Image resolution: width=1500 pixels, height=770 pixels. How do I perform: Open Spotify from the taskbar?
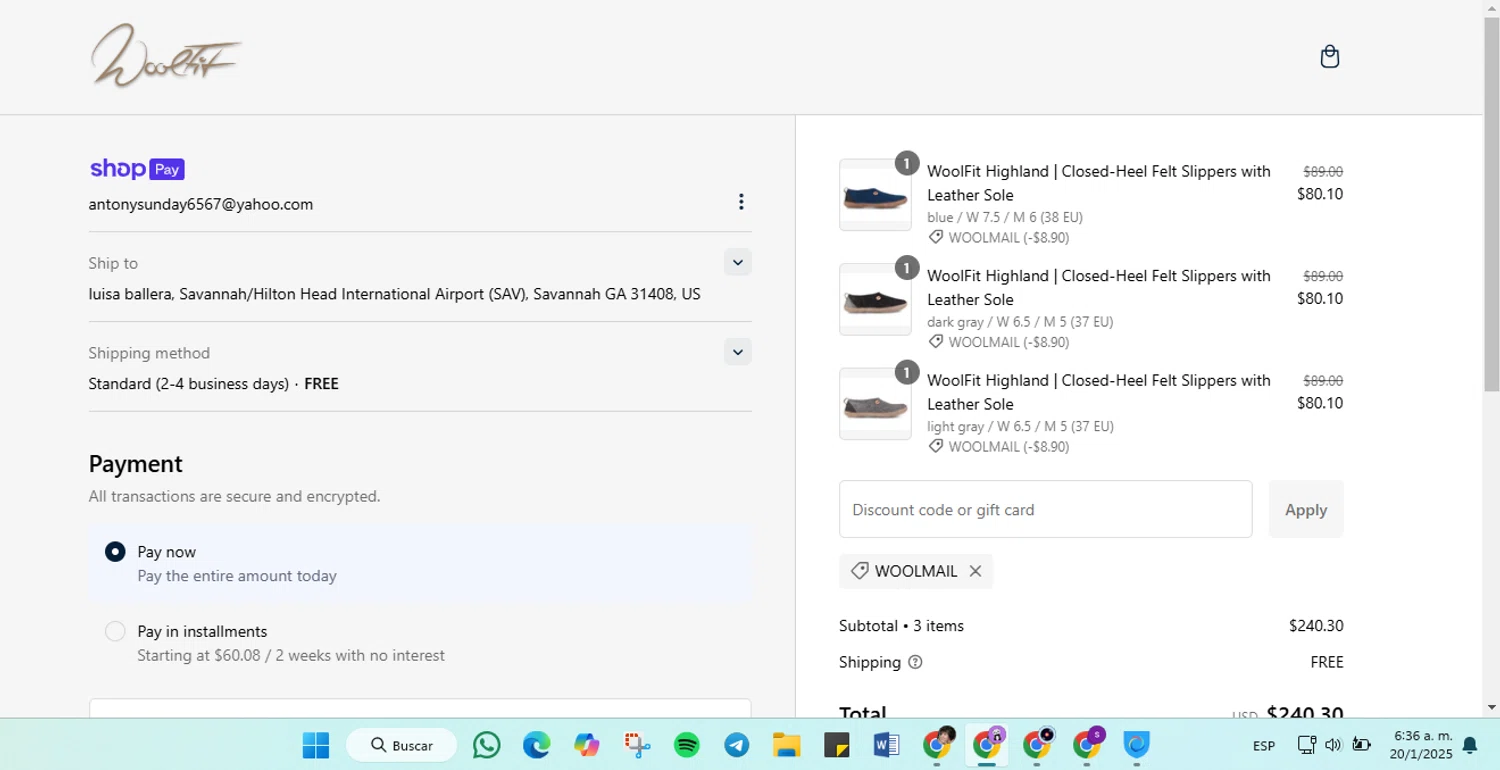click(x=687, y=745)
